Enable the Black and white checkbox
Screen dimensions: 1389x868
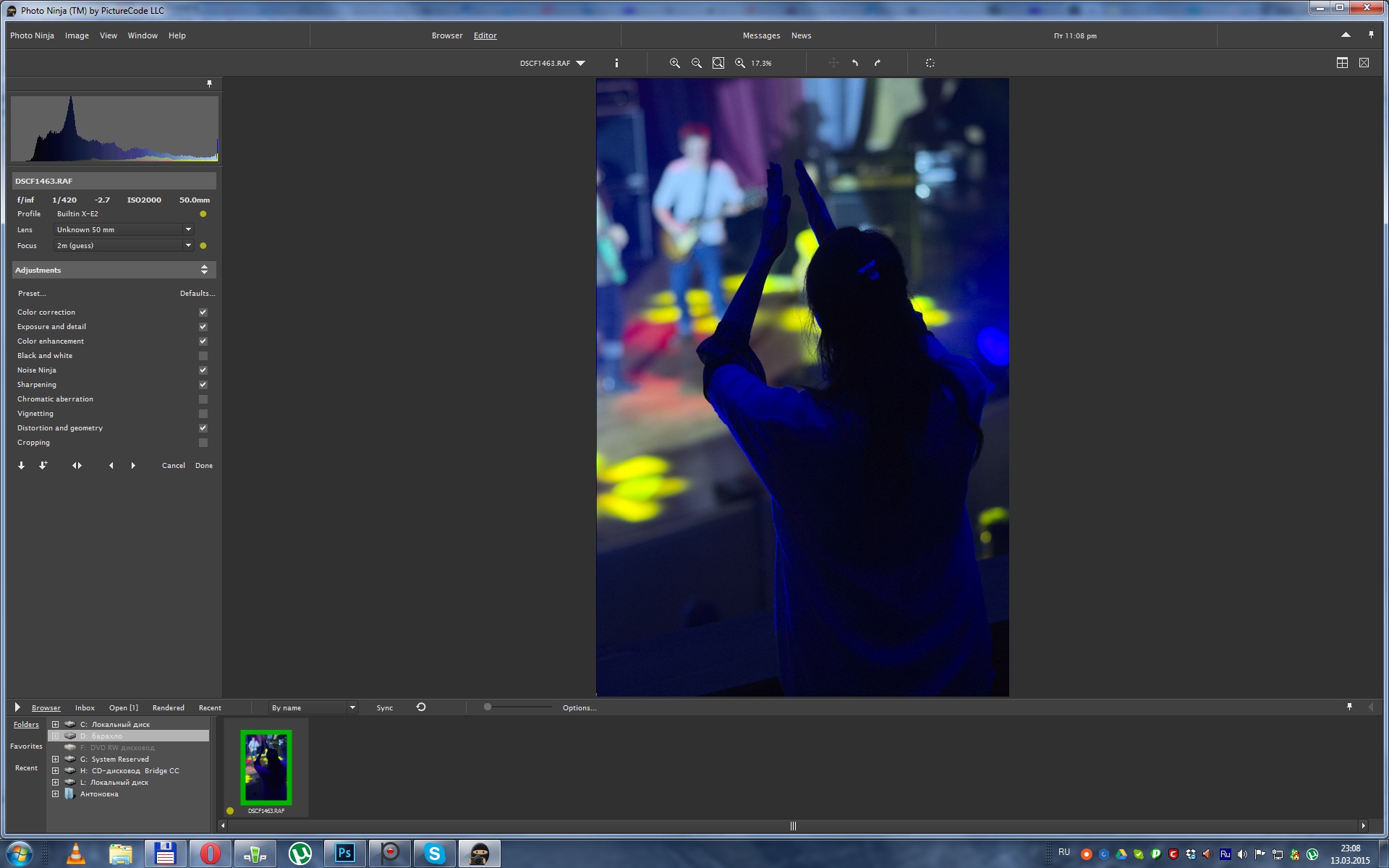[203, 356]
